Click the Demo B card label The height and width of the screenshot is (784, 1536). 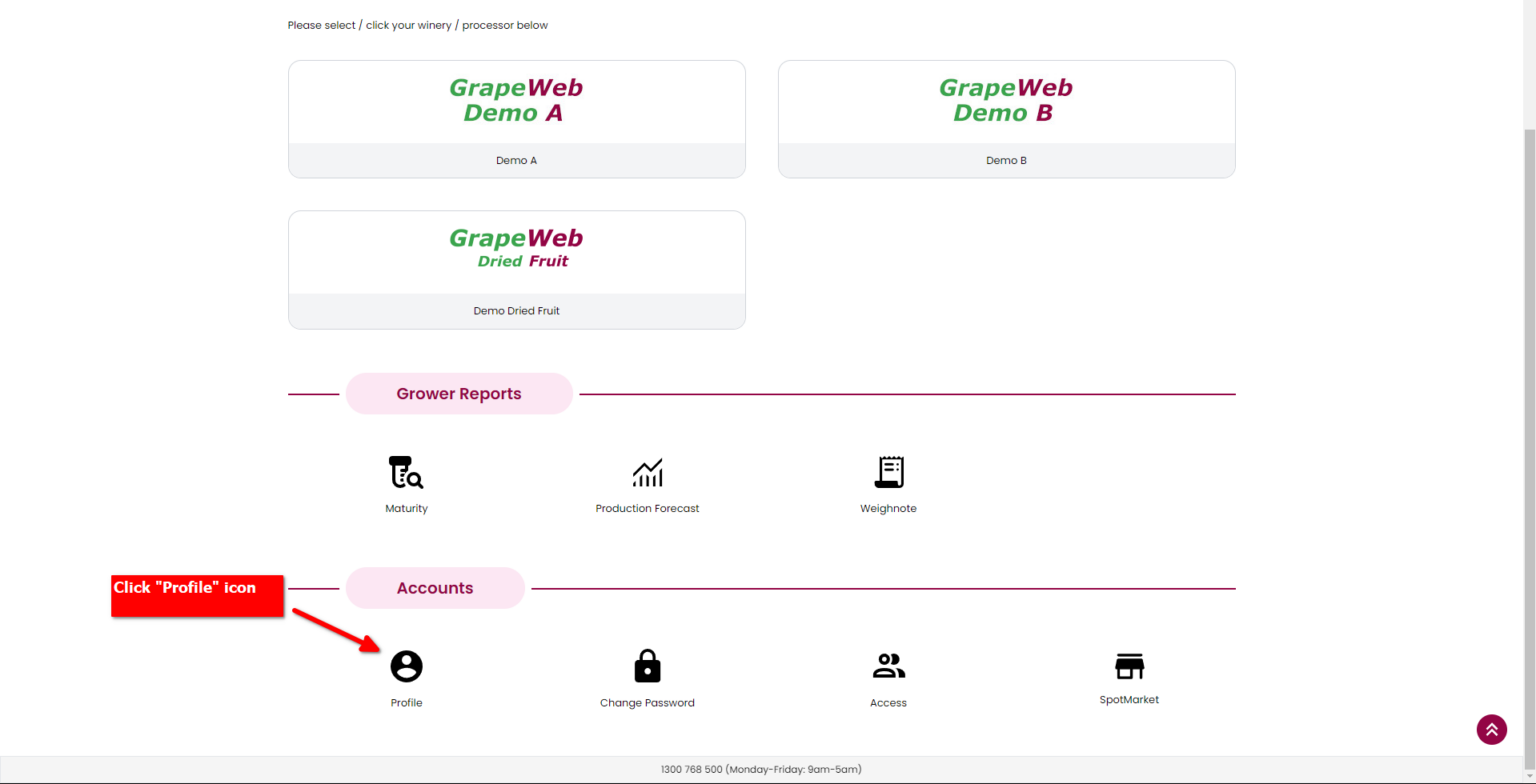pos(1006,160)
